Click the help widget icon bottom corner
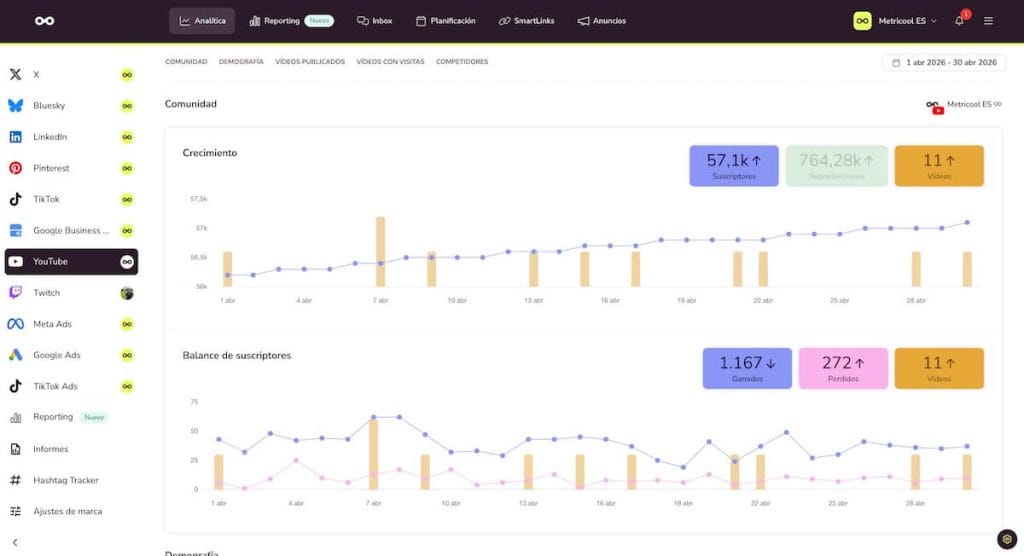The height and width of the screenshot is (556, 1024). point(1006,539)
